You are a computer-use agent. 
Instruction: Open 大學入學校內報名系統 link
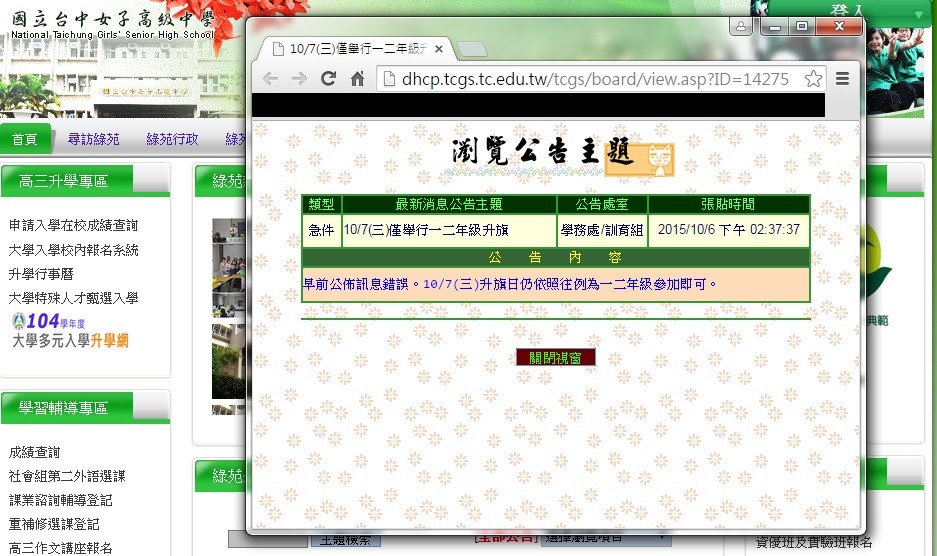(73, 250)
